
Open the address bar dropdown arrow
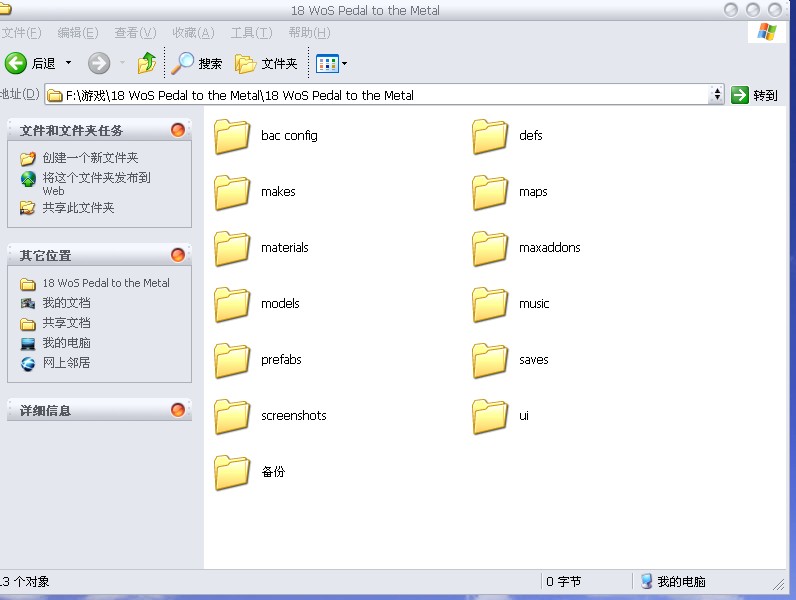pyautogui.click(x=716, y=95)
